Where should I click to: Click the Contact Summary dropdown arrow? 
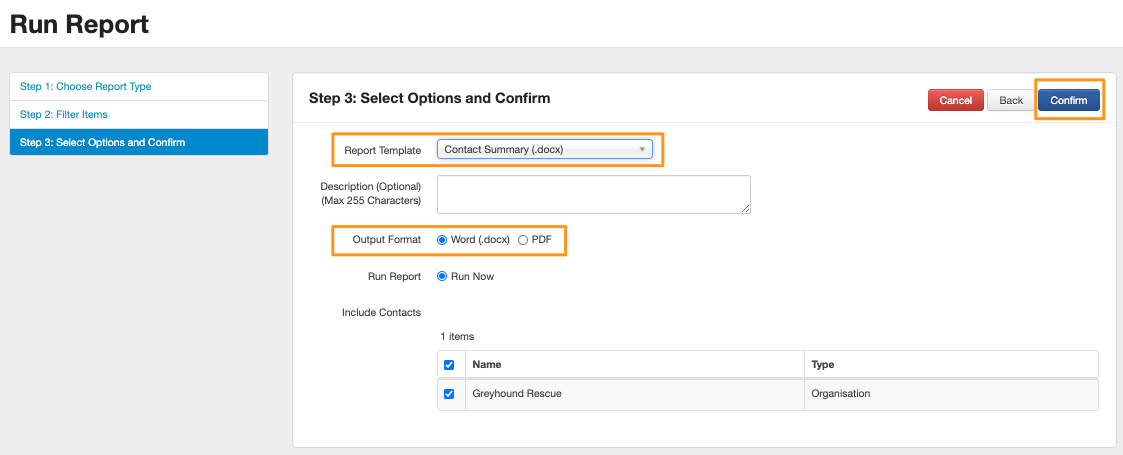pos(642,149)
